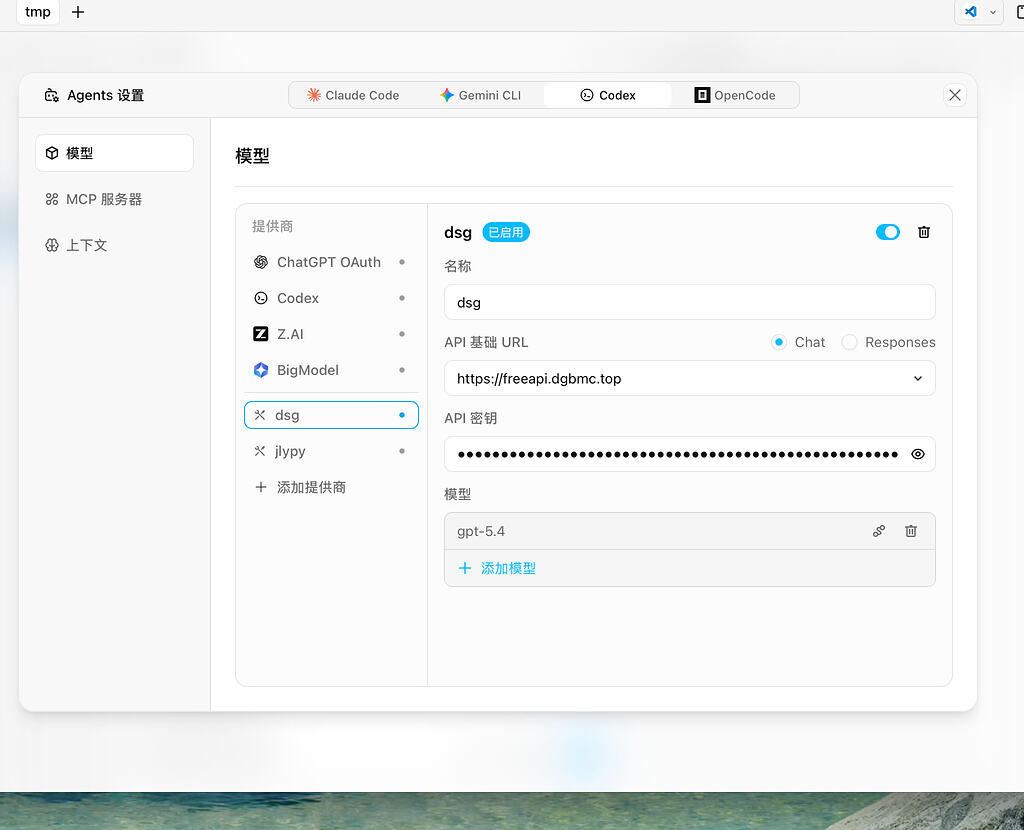Toggle the dsg provider enabled switch
Screen dimensions: 1024x830
click(888, 232)
